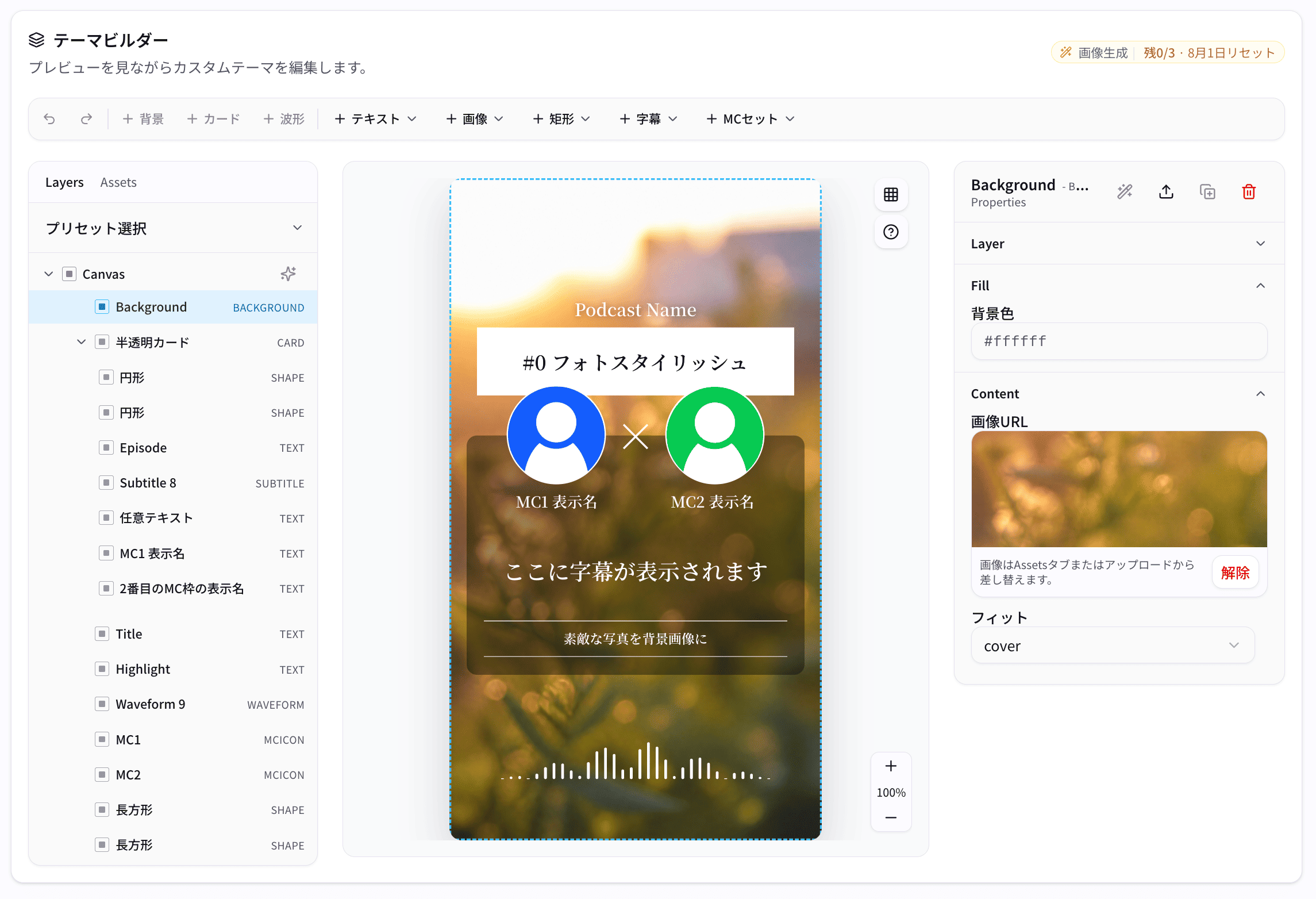
Task: Toggle visibility box for 半透明カード
Action: point(102,342)
